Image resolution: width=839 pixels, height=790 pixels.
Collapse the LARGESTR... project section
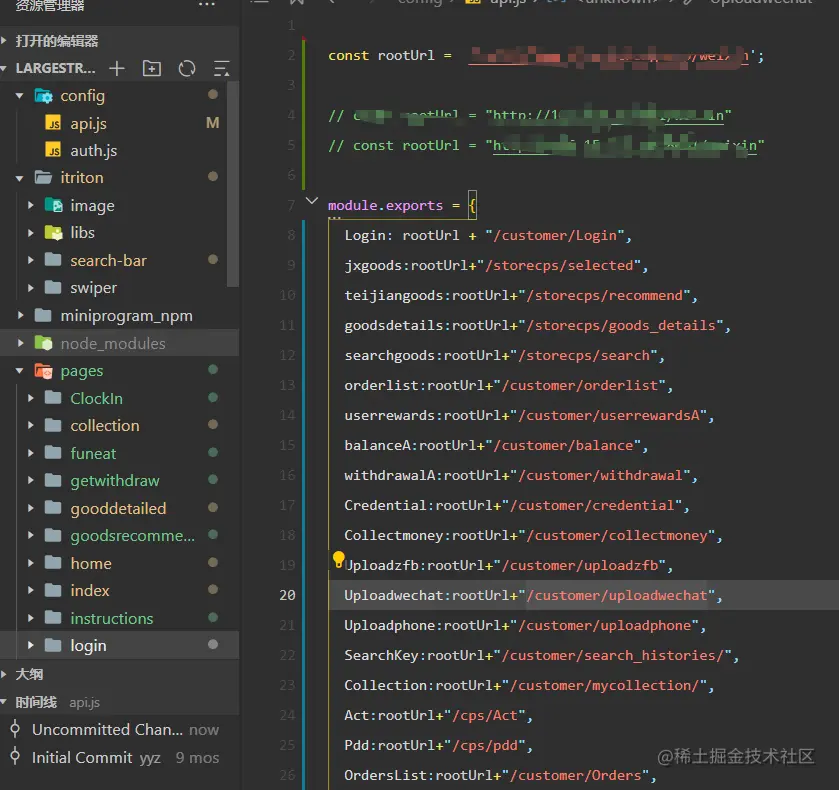point(4,69)
